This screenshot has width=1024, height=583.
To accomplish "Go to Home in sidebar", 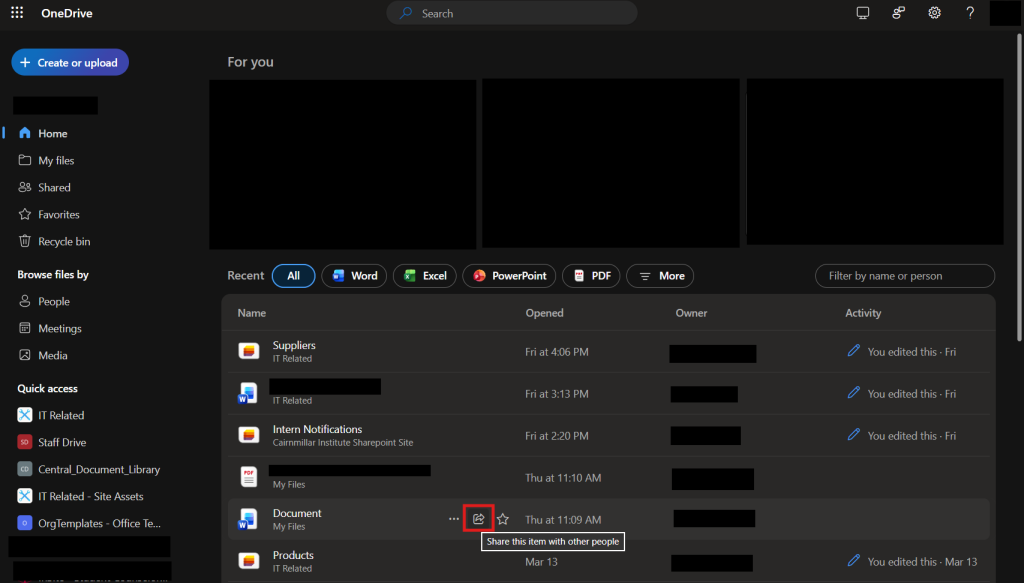I will click(x=52, y=133).
